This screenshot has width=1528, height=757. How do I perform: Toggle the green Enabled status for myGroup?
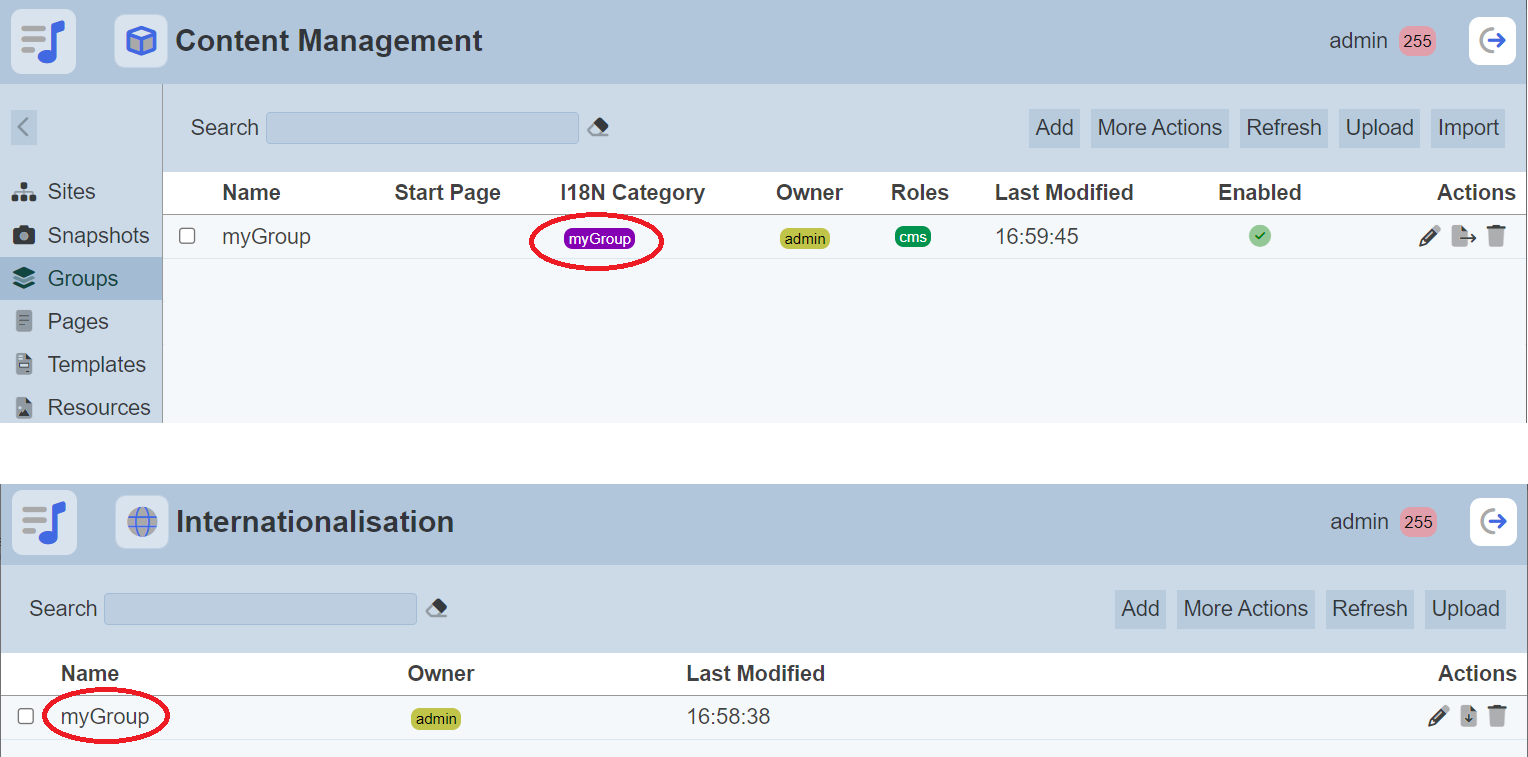(x=1260, y=236)
